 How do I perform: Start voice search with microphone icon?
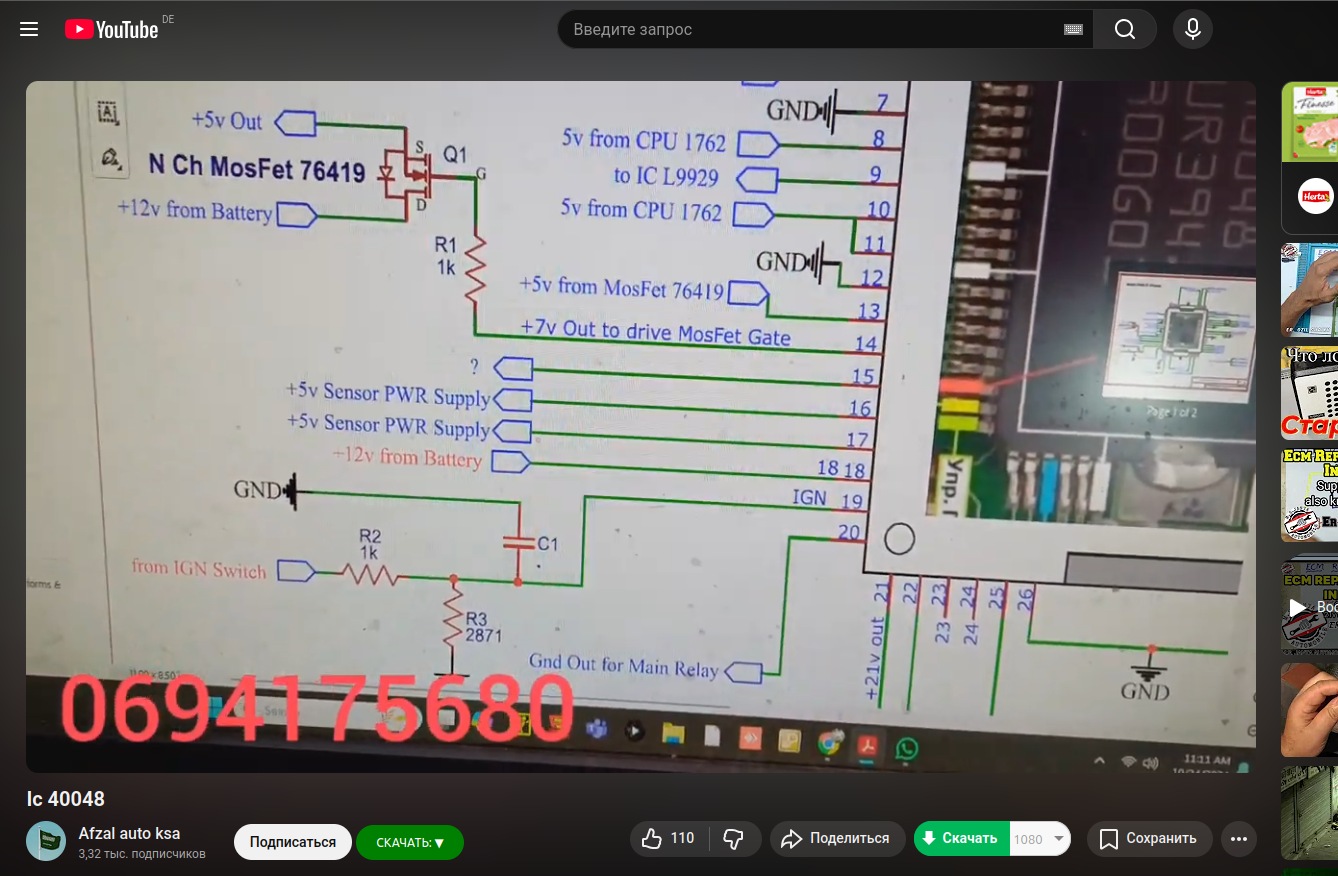click(1192, 29)
